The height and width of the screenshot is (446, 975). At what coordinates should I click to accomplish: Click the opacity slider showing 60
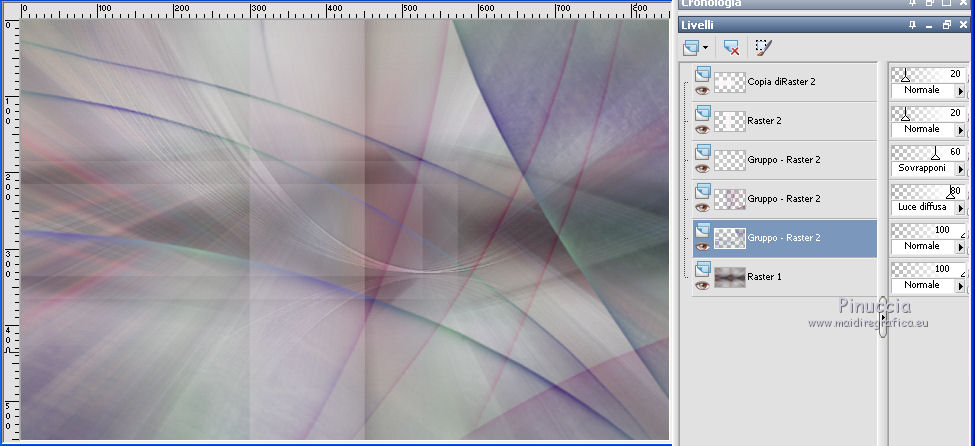point(928,152)
